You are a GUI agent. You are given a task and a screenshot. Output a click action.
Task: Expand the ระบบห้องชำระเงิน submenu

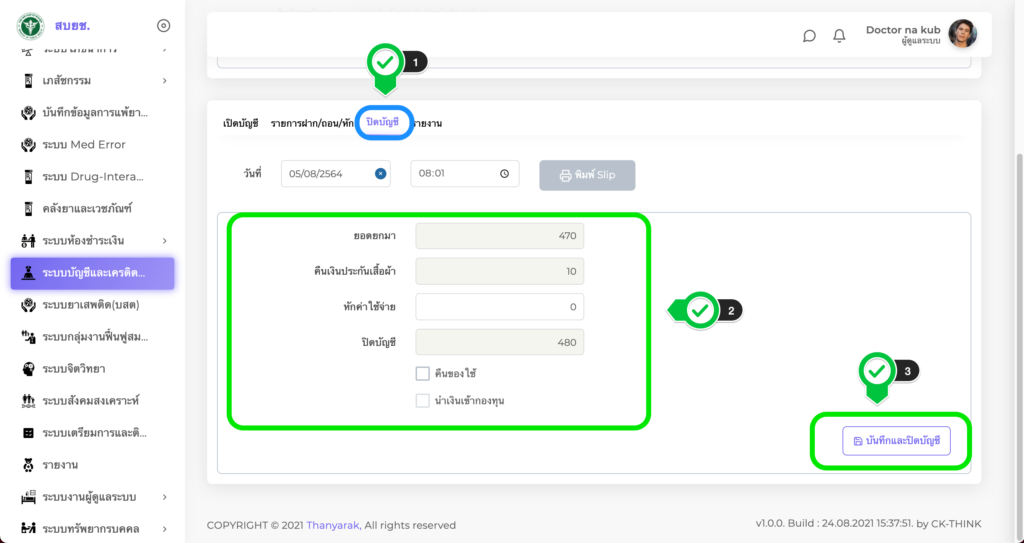click(164, 240)
